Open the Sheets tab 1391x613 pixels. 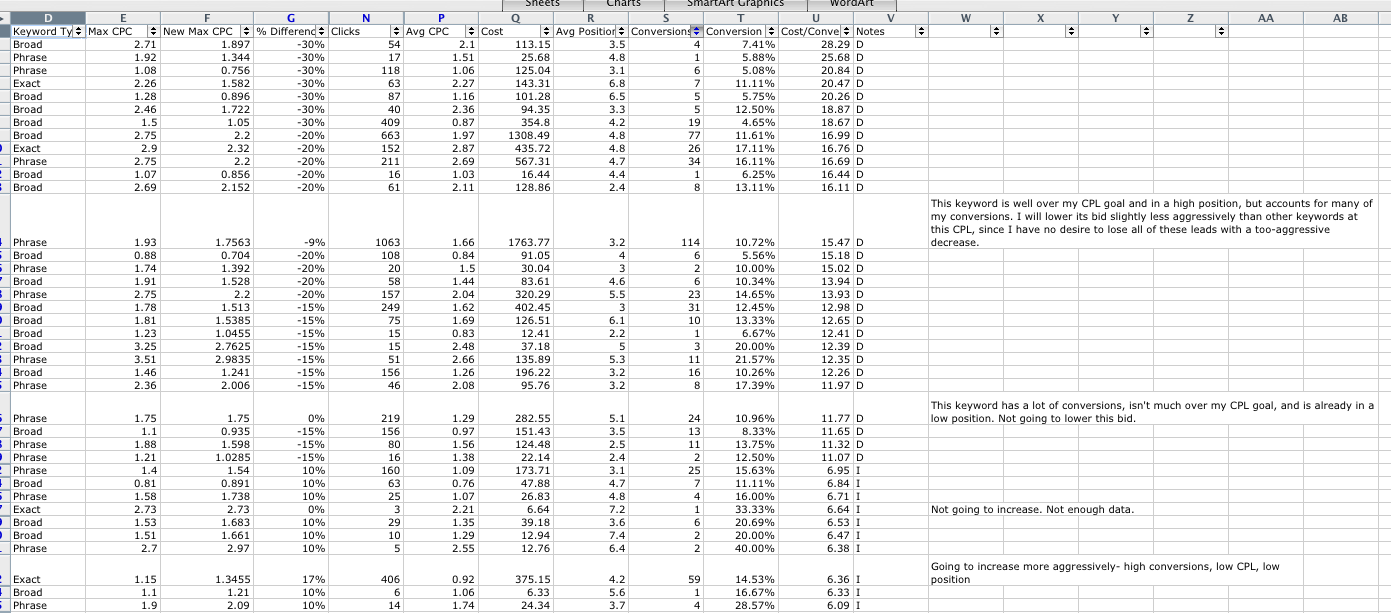tap(542, 4)
